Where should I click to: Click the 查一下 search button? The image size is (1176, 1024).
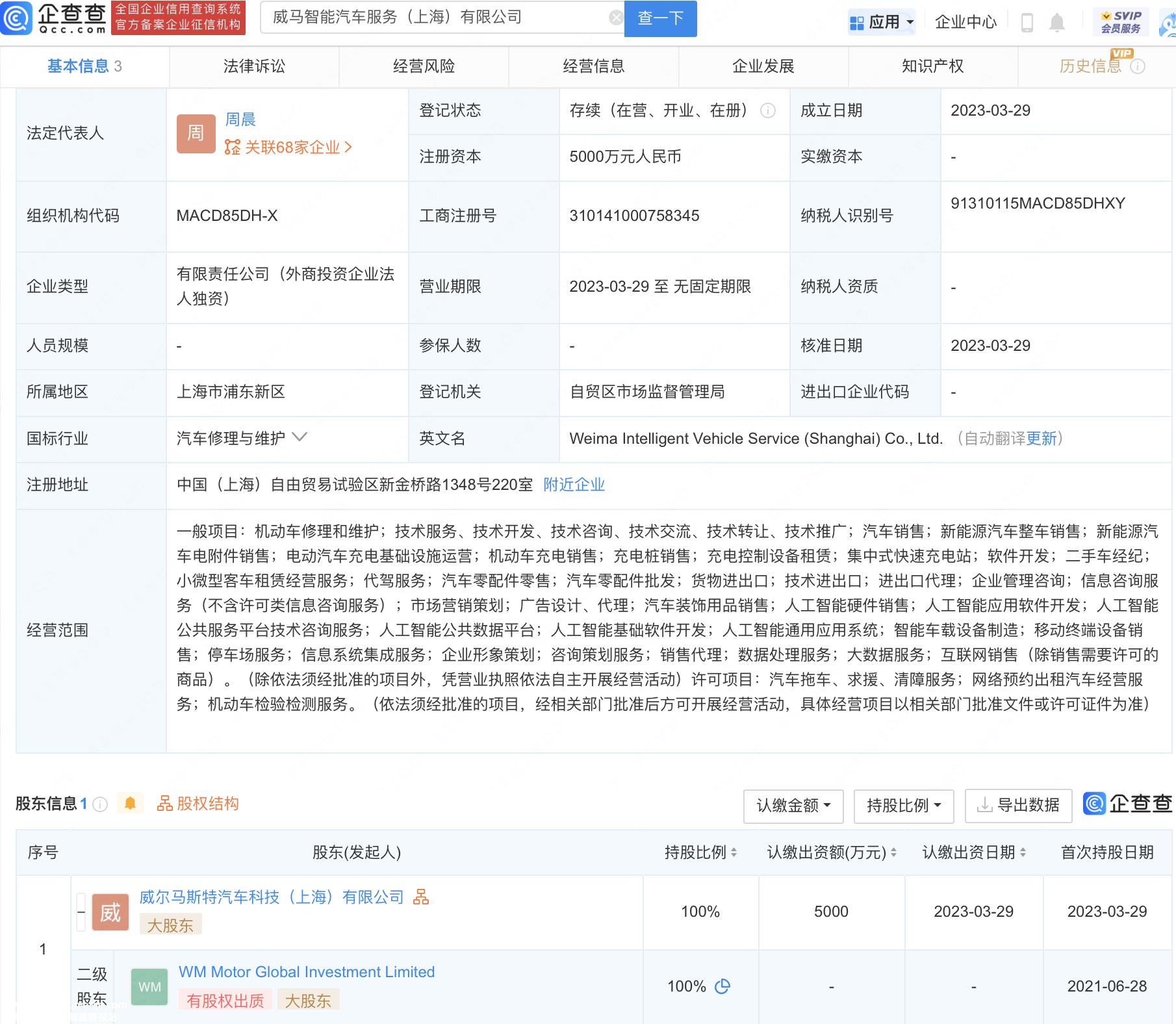click(x=660, y=18)
